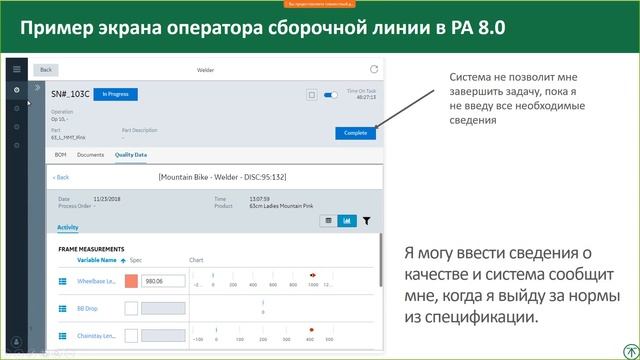Viewport: 640px width, 360px height.
Task: Click the Spec column header
Action: tap(136, 260)
